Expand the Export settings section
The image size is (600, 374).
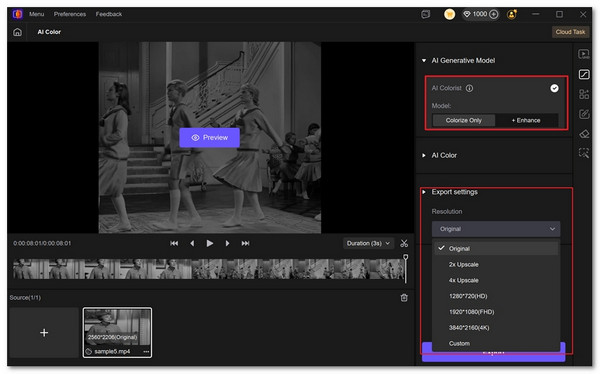point(424,192)
